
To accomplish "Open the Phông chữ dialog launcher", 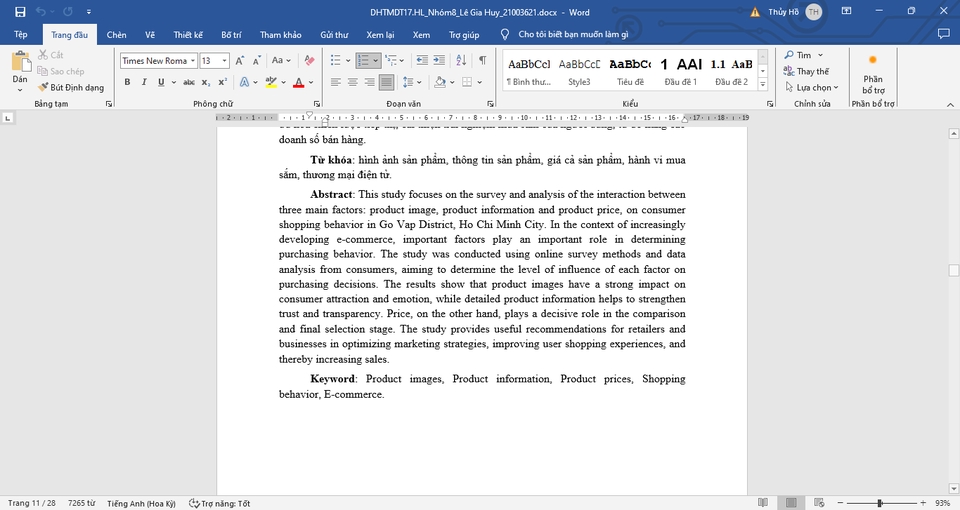I will pos(317,104).
